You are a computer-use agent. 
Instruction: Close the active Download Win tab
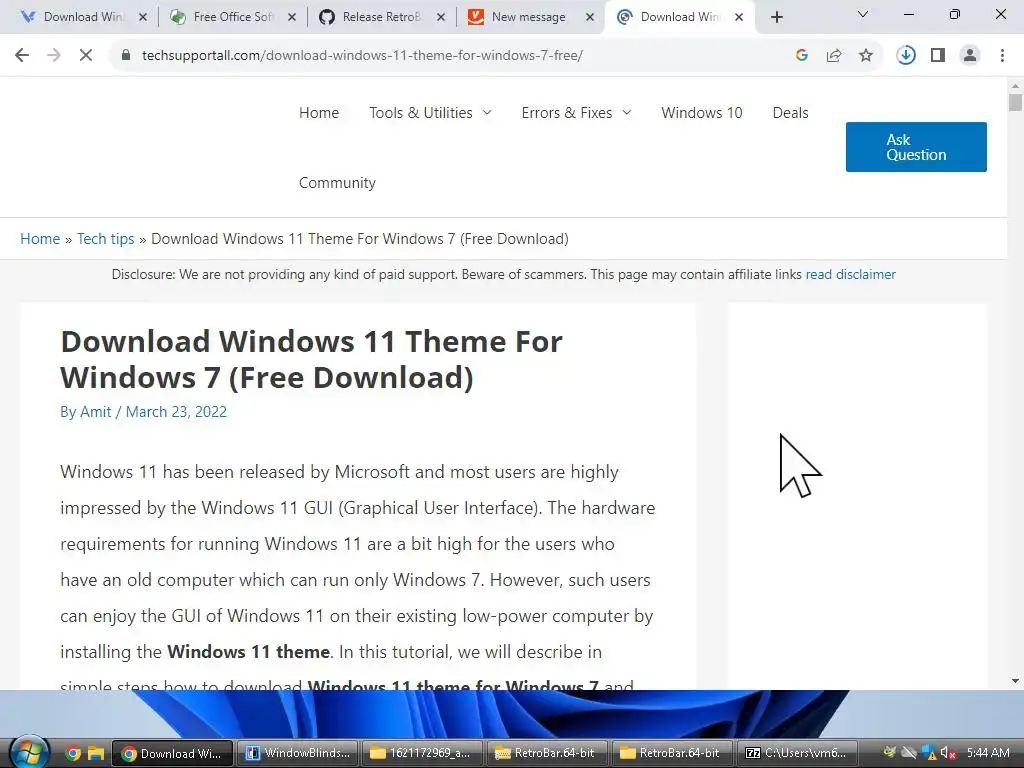(739, 17)
